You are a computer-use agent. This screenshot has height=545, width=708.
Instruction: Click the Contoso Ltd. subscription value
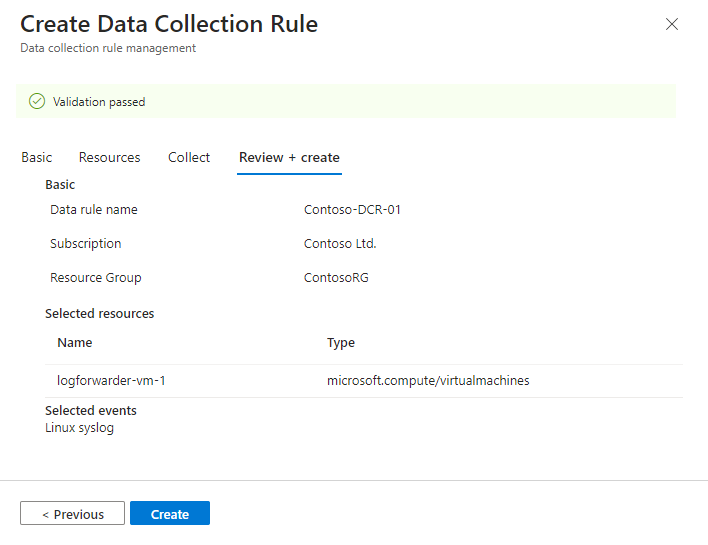pyautogui.click(x=340, y=243)
